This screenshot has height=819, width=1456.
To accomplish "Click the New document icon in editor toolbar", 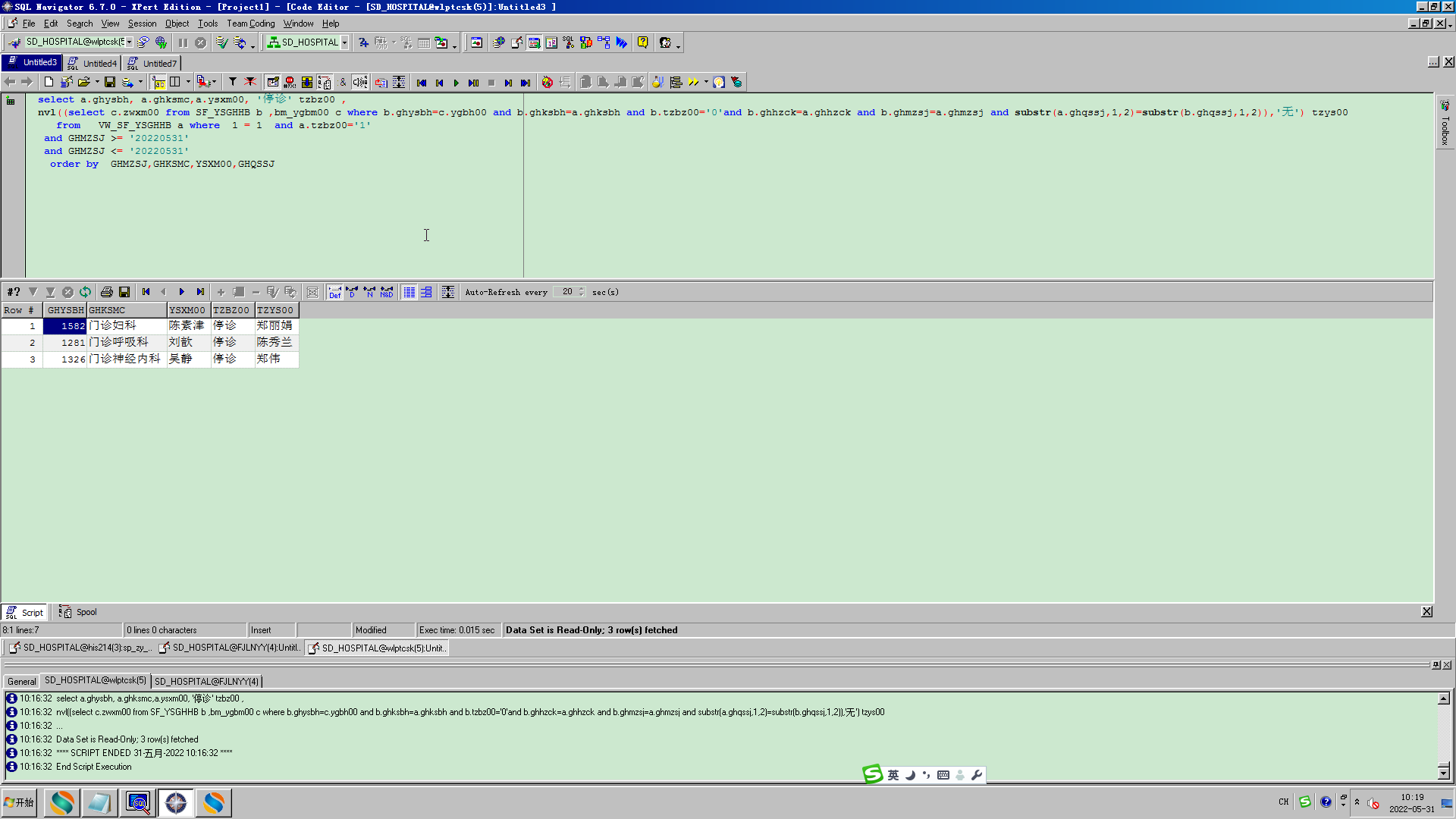I will pos(49,82).
